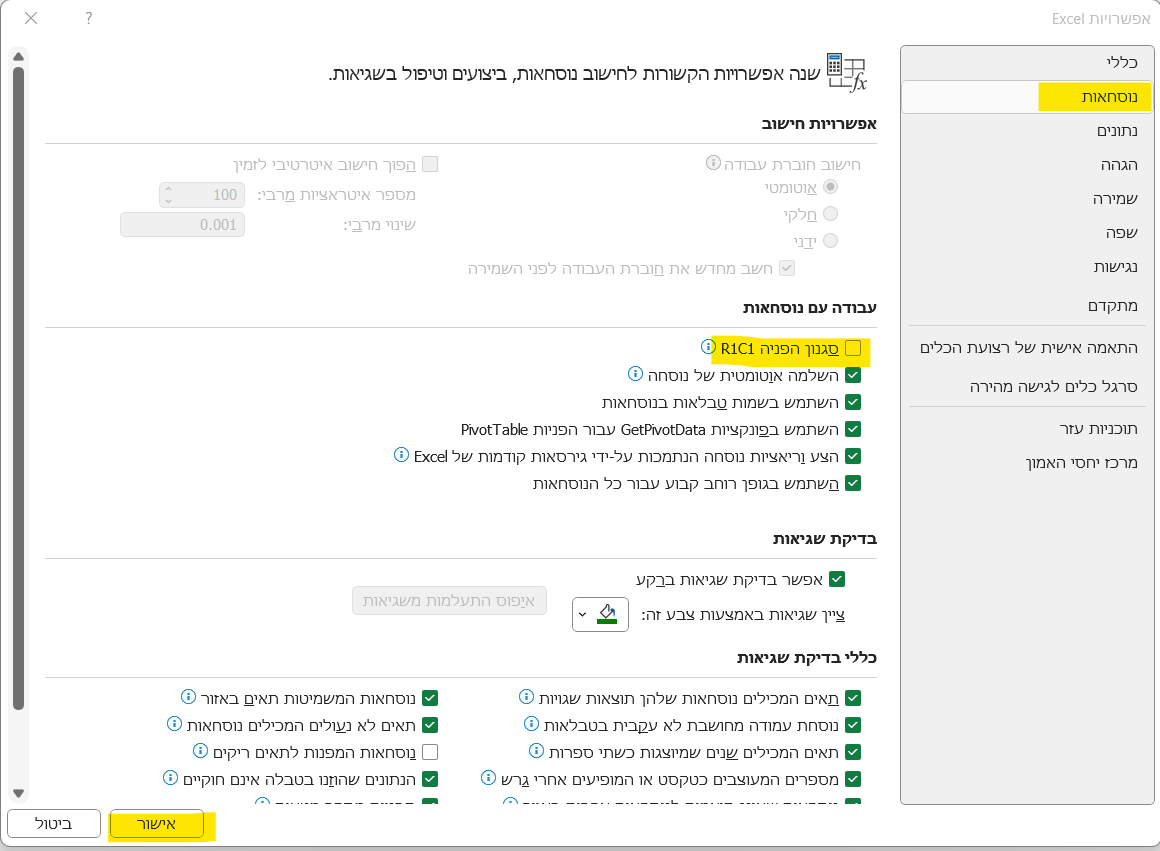
Task: Click info icon beside formula AutoComplete option
Action: point(634,374)
